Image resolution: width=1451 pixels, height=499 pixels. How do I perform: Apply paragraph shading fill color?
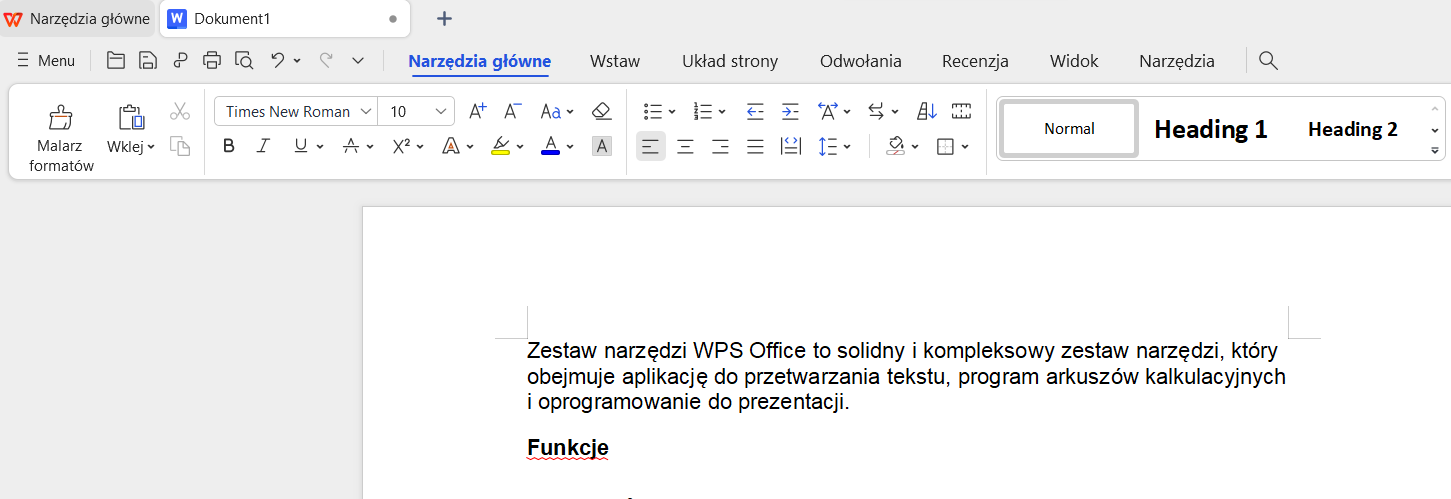896,147
